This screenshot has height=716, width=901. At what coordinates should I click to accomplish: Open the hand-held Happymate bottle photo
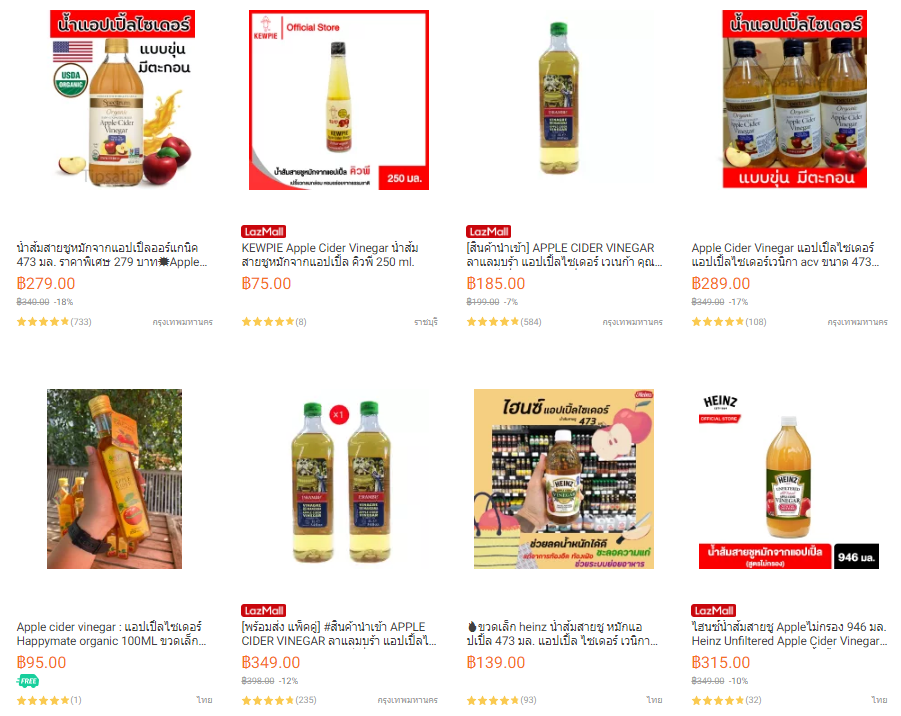pyautogui.click(x=114, y=479)
